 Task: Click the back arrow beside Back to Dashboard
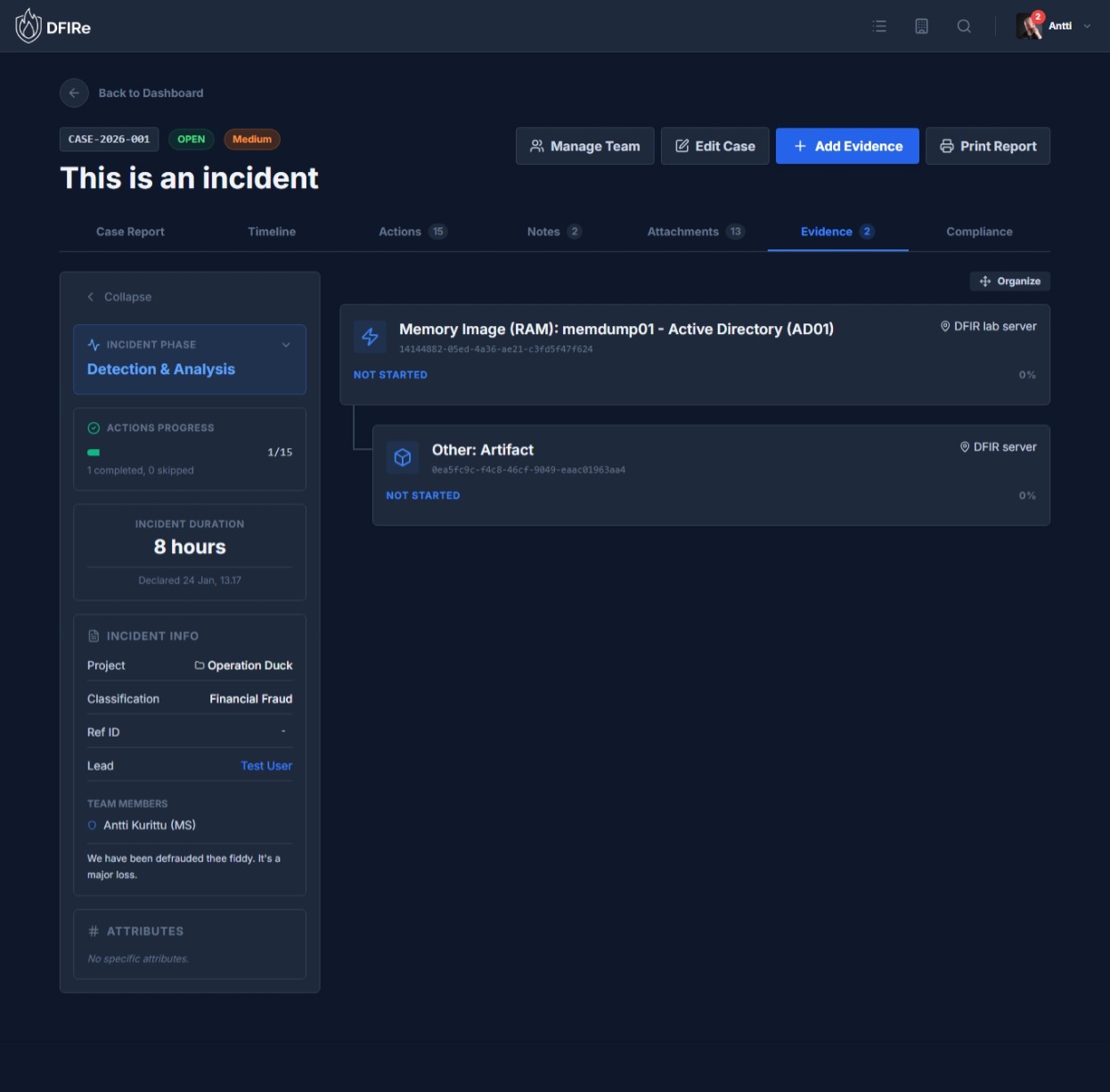pos(74,93)
